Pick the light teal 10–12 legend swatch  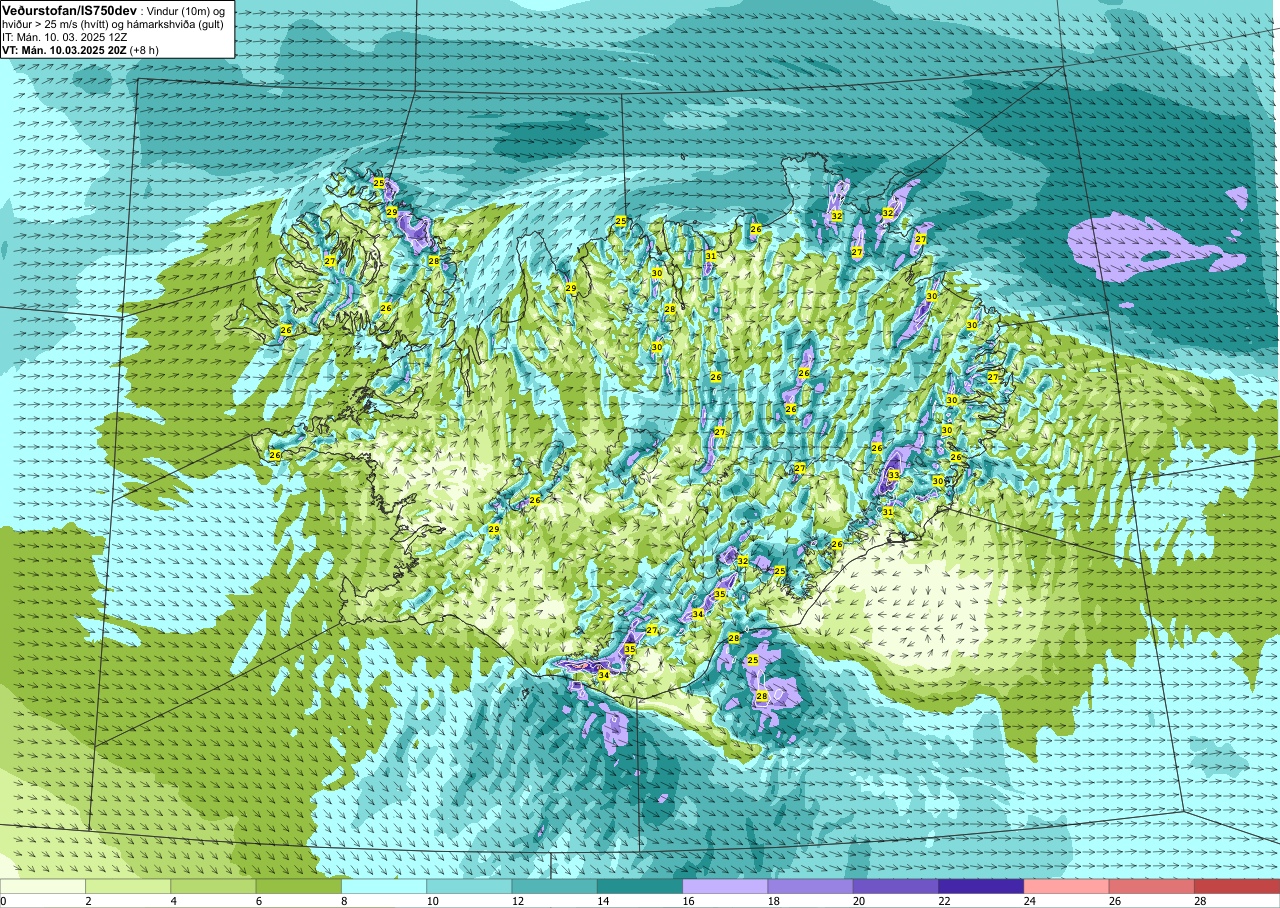[469, 886]
